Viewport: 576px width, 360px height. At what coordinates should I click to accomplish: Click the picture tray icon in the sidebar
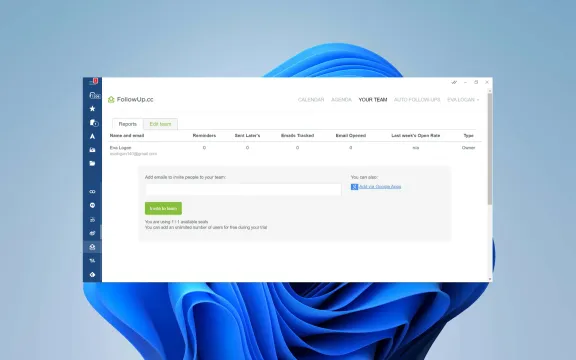(93, 150)
